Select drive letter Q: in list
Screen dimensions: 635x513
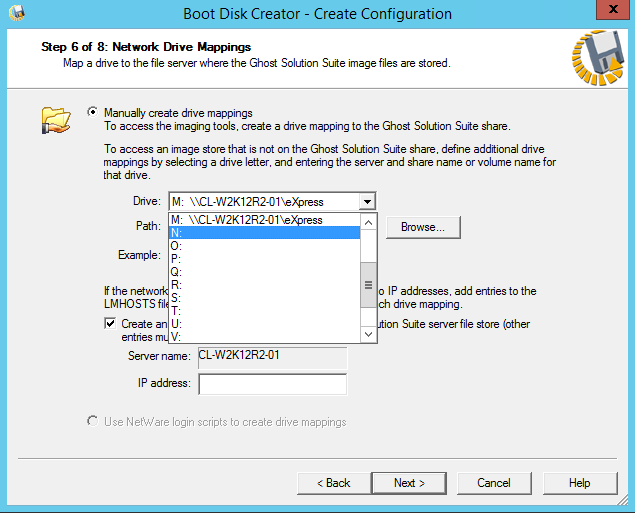click(264, 272)
